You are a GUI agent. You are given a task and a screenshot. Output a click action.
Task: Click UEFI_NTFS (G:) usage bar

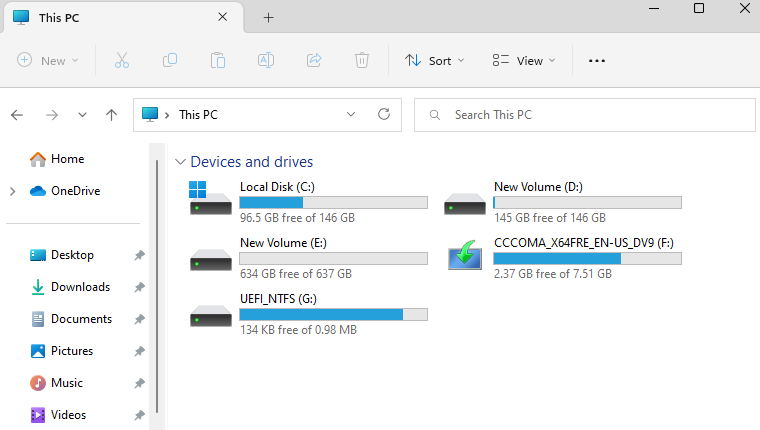pos(333,315)
